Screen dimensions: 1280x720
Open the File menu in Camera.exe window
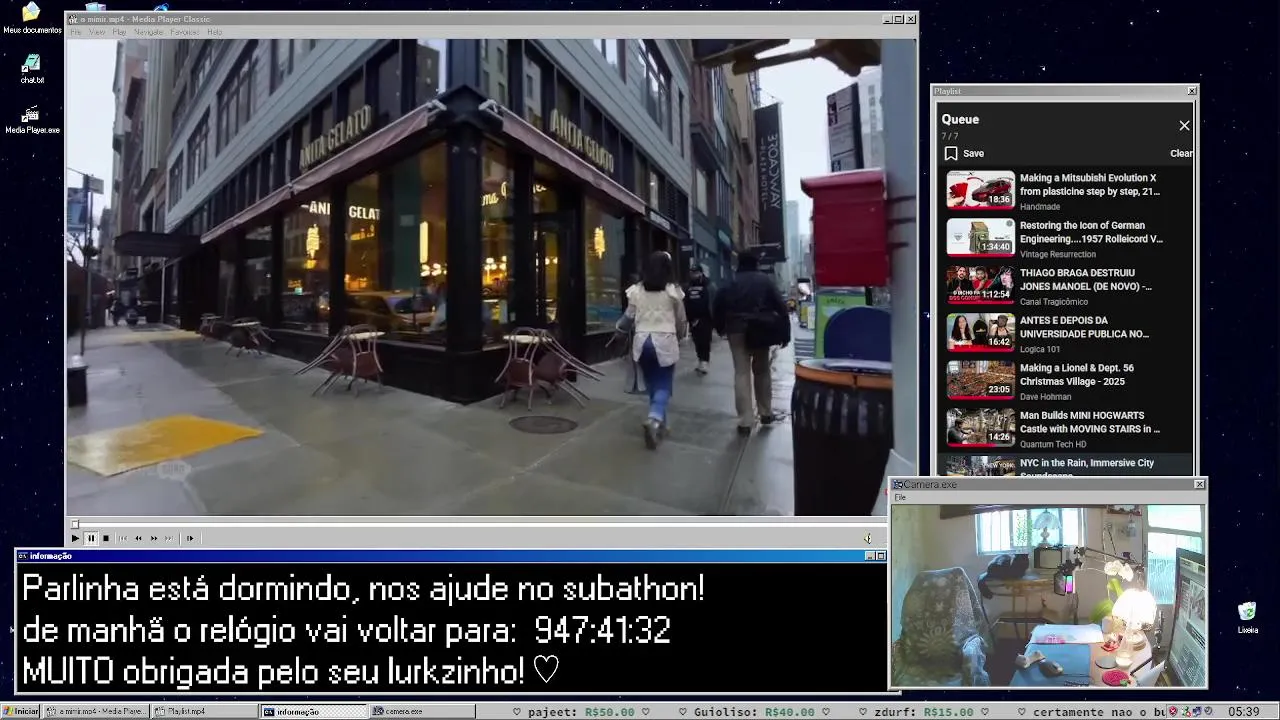coord(900,497)
